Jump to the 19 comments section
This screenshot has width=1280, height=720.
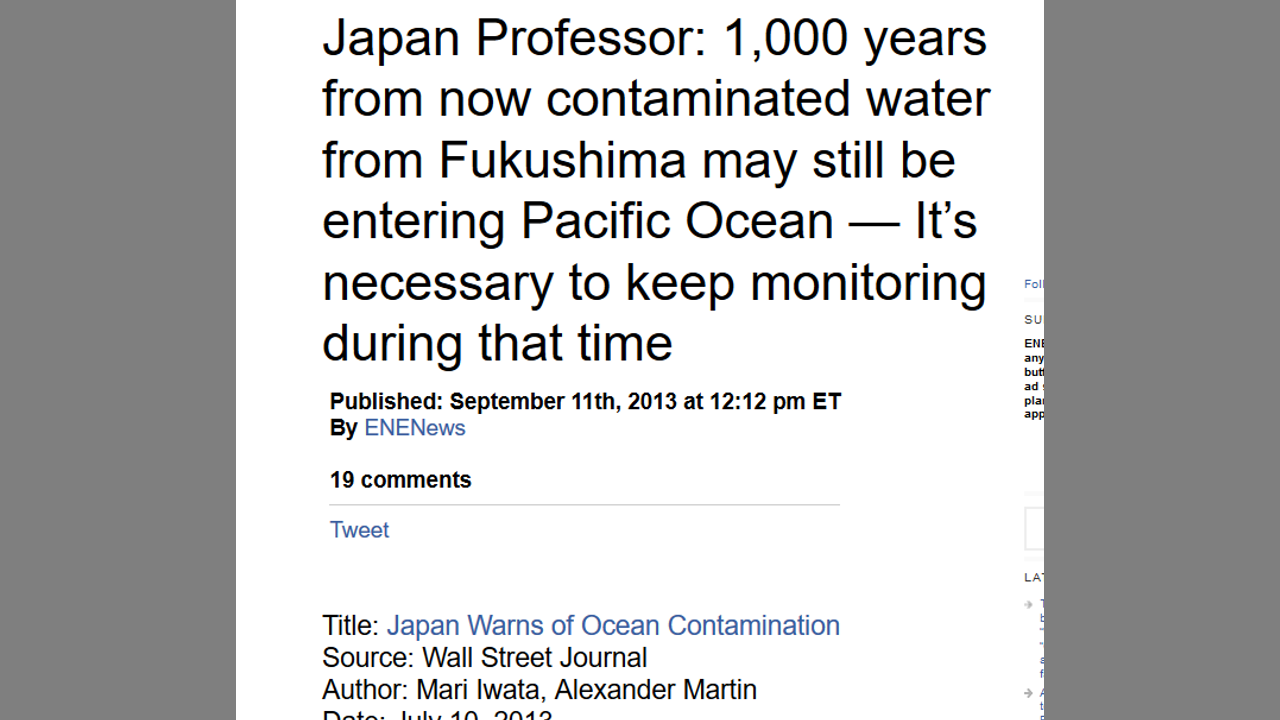400,480
